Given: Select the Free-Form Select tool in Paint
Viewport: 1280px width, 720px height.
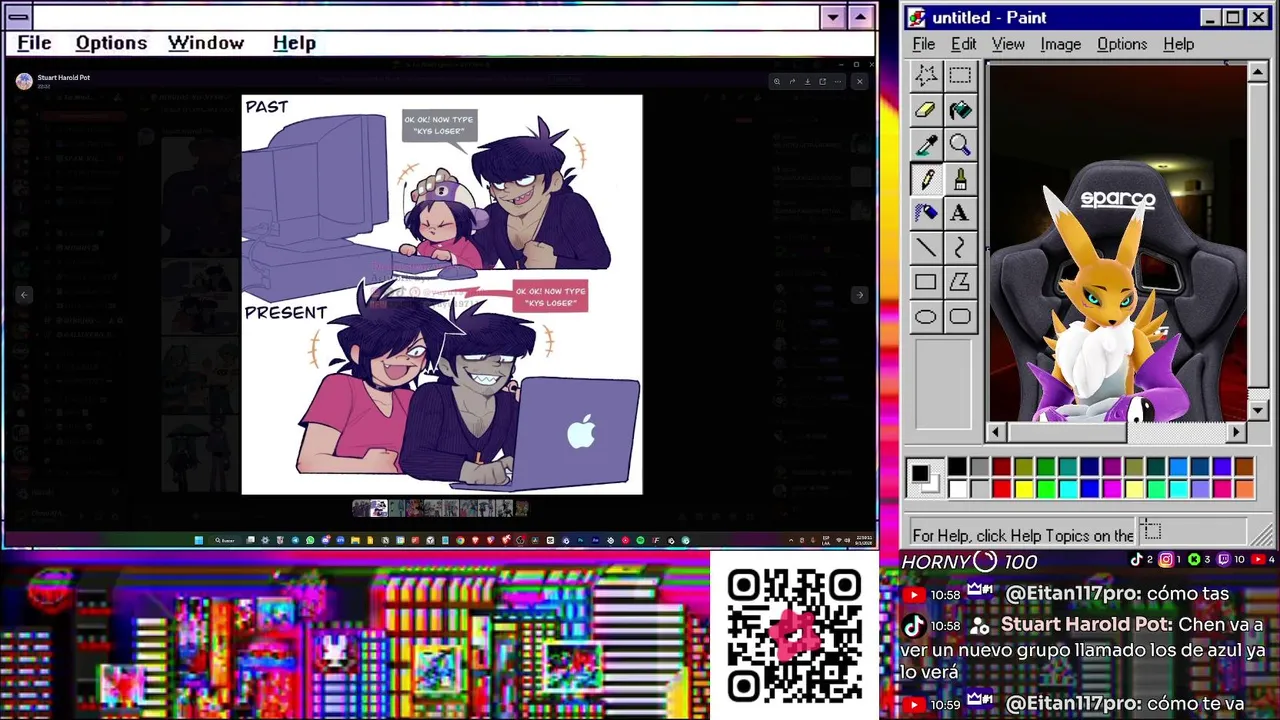Looking at the screenshot, I should click(926, 75).
